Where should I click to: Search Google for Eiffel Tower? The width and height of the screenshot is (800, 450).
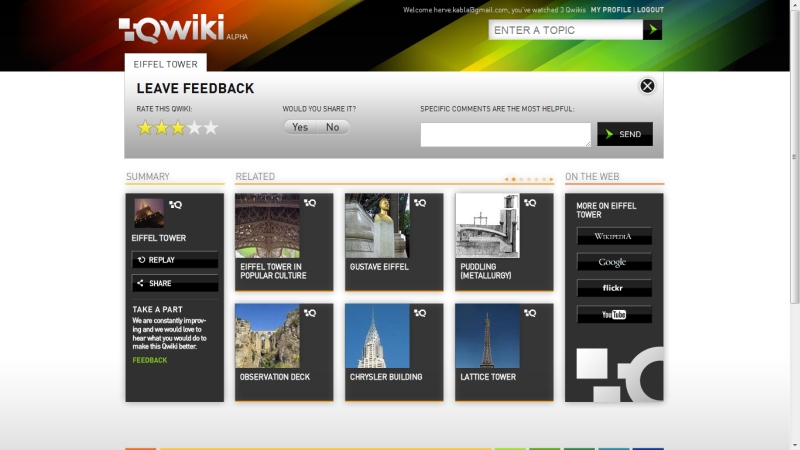pos(614,262)
